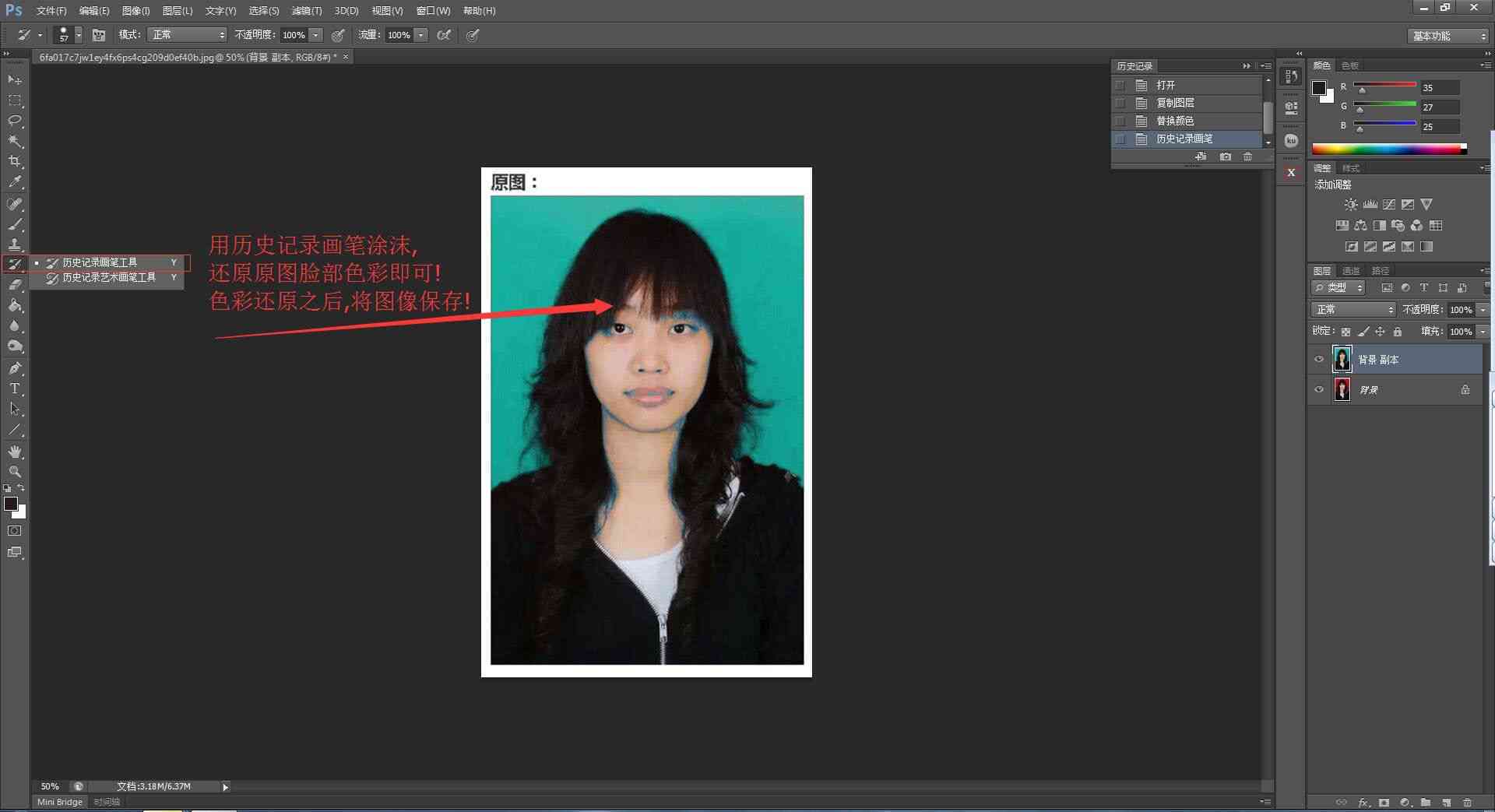This screenshot has height=812, width=1495.
Task: Open the 图像(I) menu
Action: click(135, 11)
